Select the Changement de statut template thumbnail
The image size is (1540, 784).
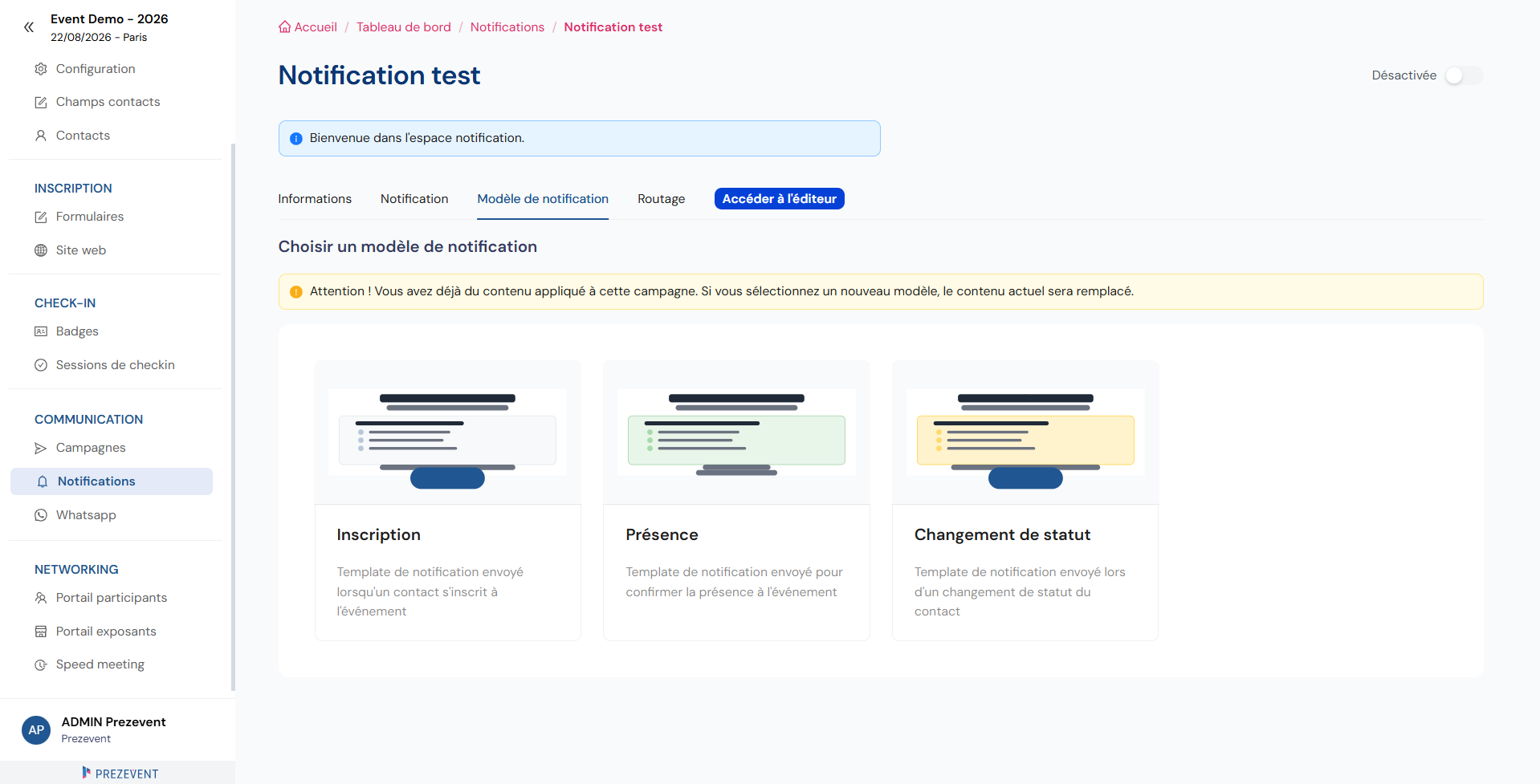click(x=1025, y=433)
